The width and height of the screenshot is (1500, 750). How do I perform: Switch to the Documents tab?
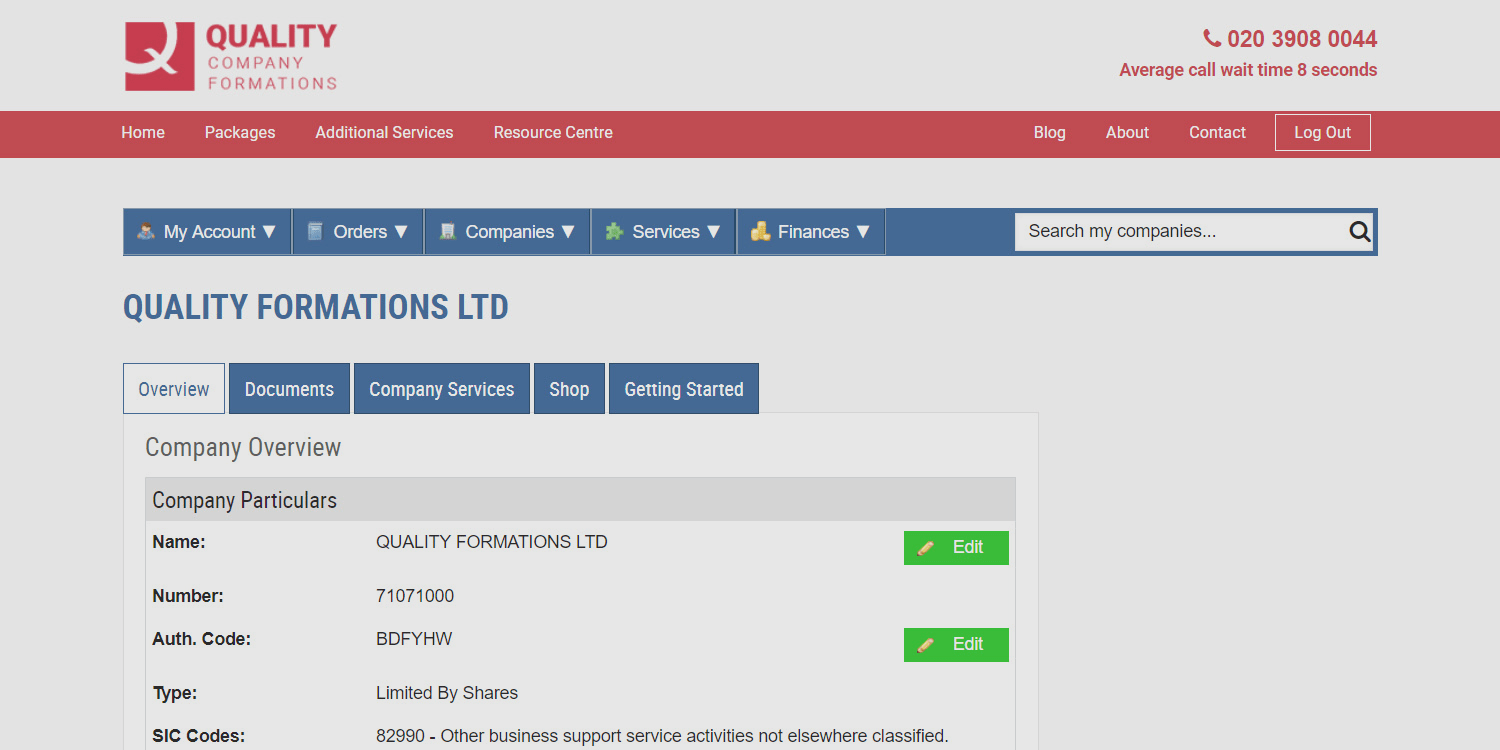(x=289, y=388)
